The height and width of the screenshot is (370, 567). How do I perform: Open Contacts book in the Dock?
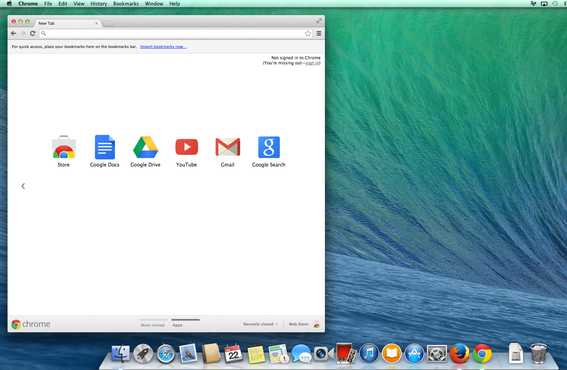pyautogui.click(x=211, y=353)
